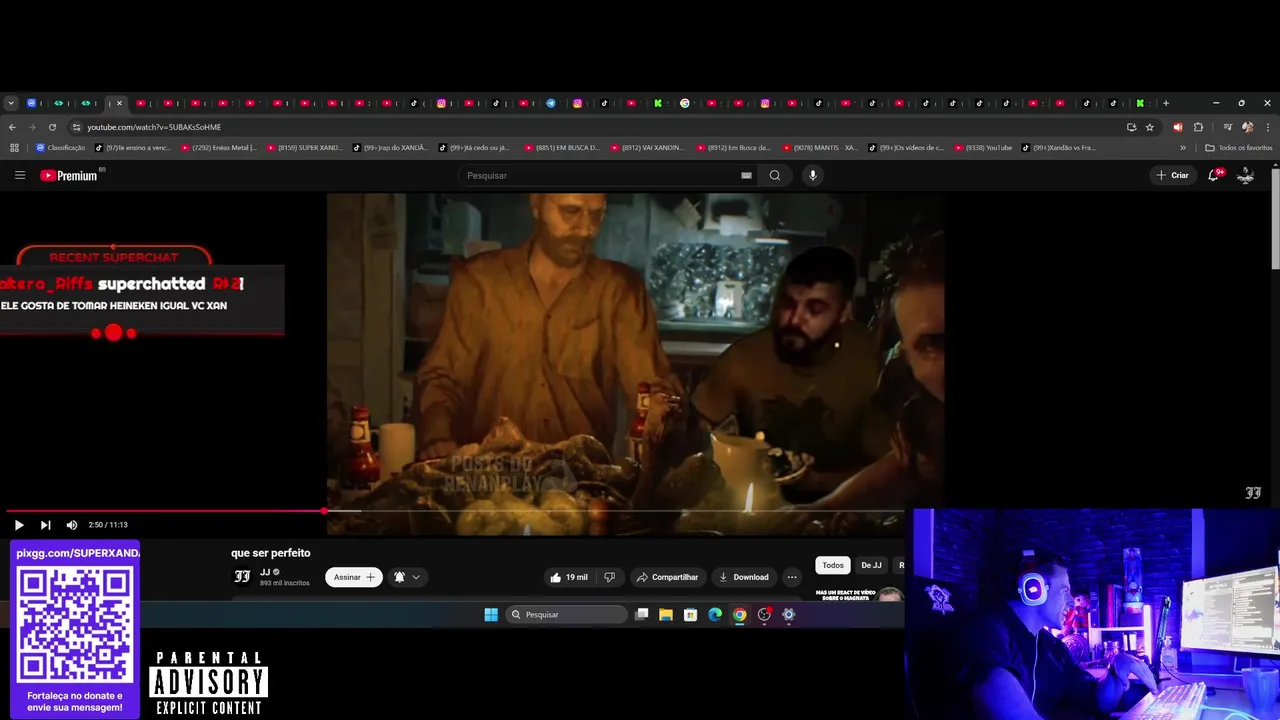Open Google Chrome from taskbar
Screen dimensions: 1280x720
[x=740, y=615]
